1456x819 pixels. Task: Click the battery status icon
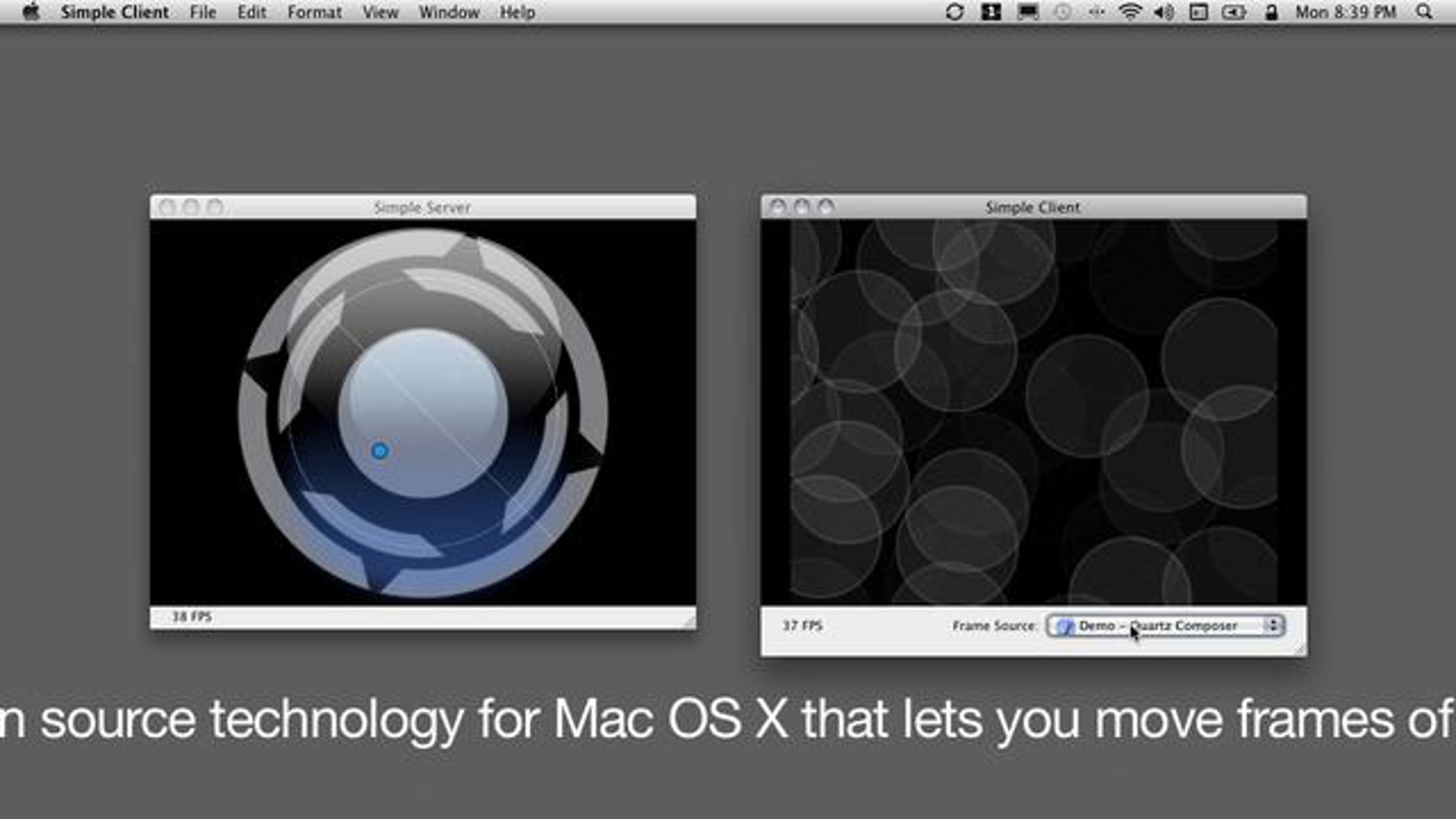1233,12
